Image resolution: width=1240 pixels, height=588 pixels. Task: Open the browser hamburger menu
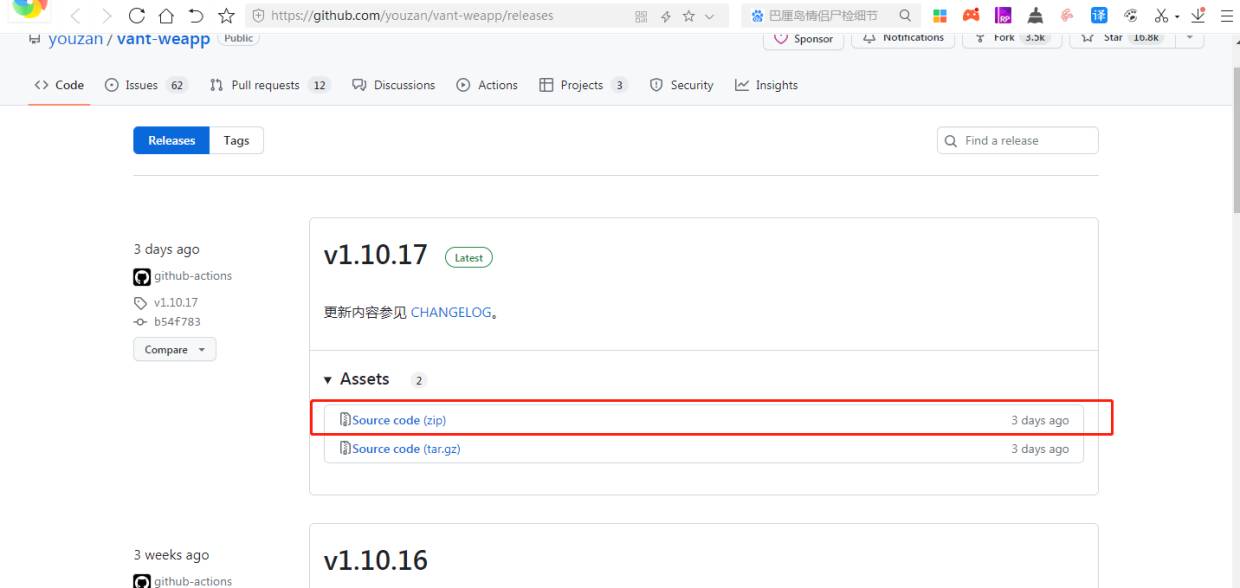tap(1226, 16)
